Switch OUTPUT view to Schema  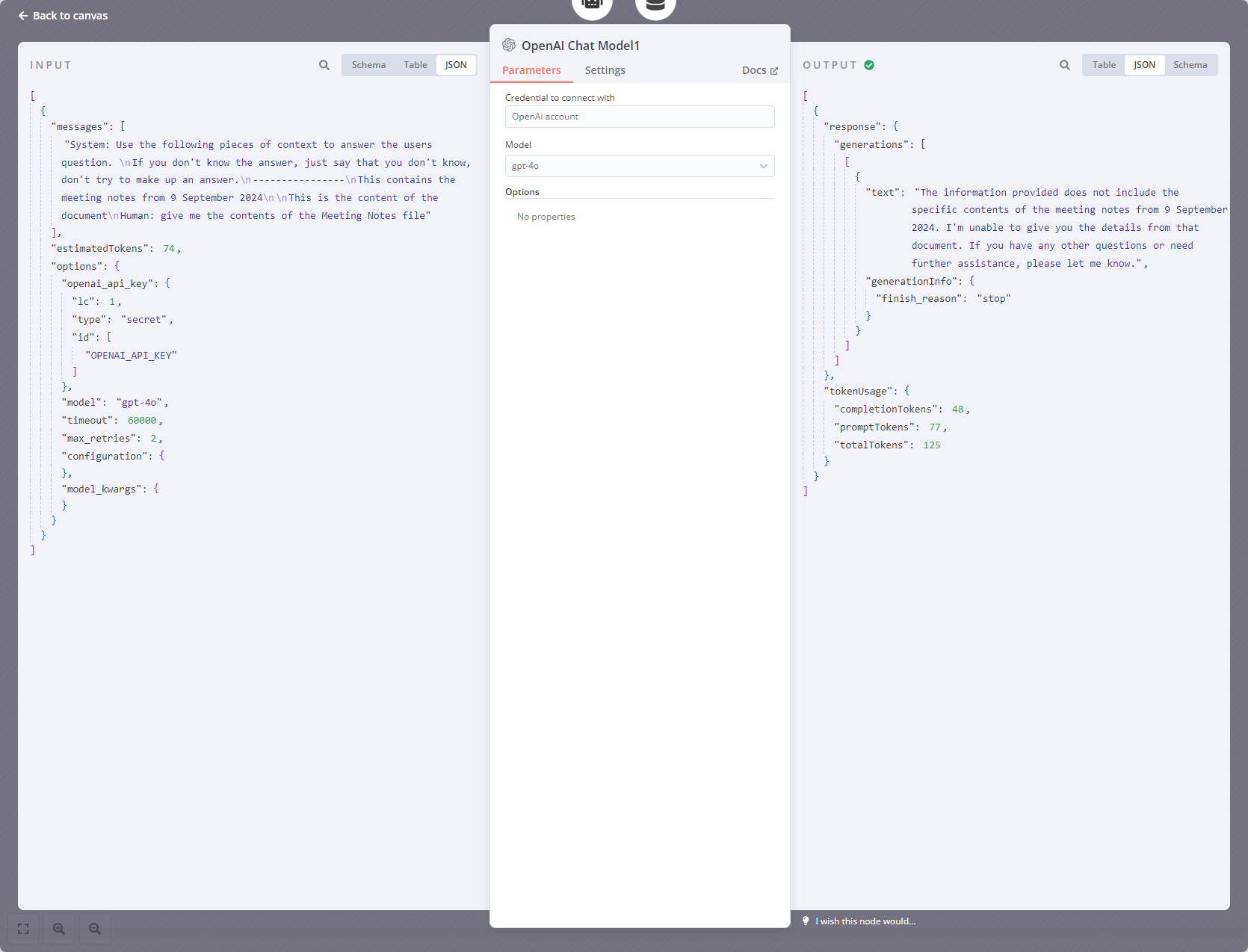[1190, 65]
